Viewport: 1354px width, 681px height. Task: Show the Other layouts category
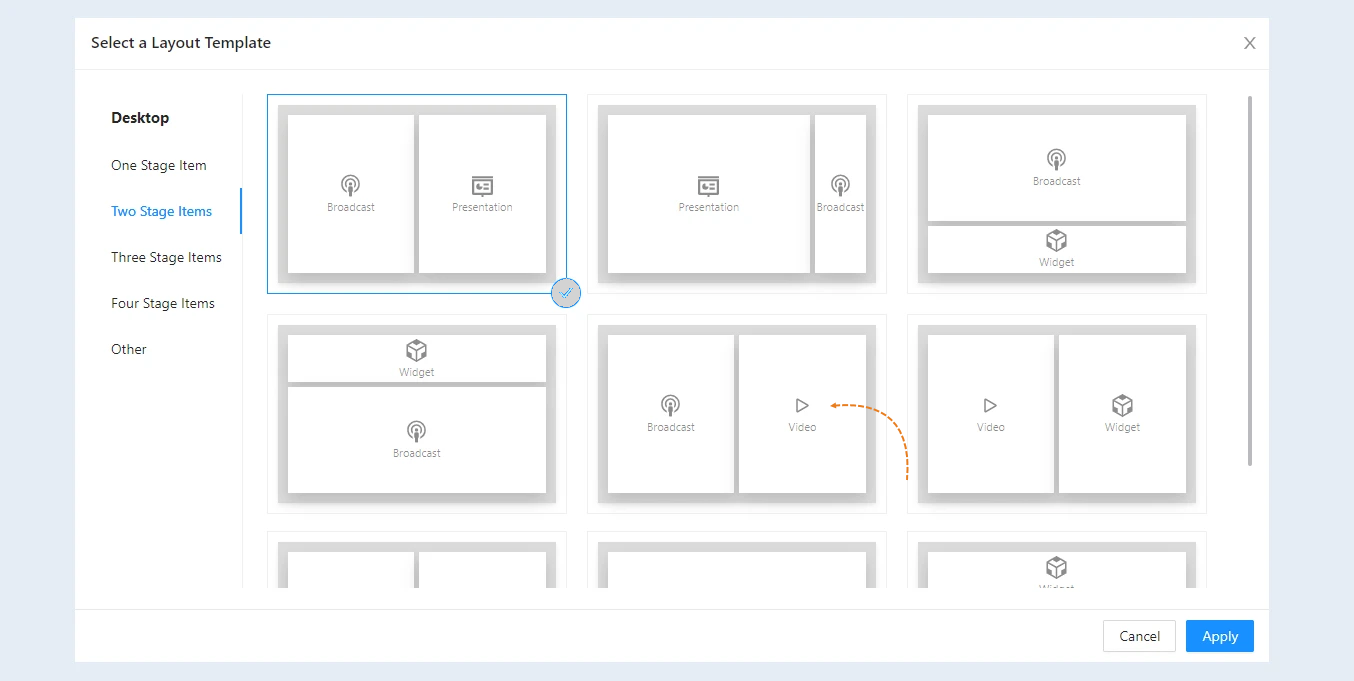(x=129, y=350)
